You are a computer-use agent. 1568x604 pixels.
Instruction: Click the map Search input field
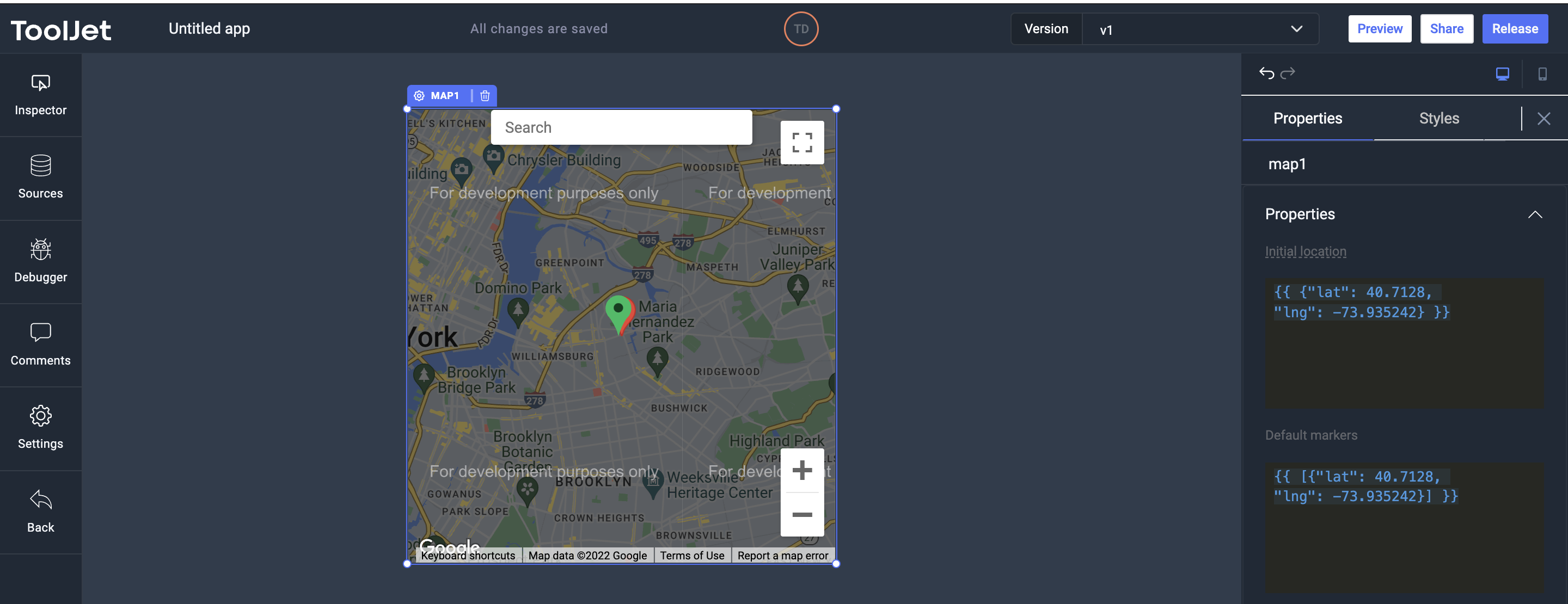(x=621, y=127)
